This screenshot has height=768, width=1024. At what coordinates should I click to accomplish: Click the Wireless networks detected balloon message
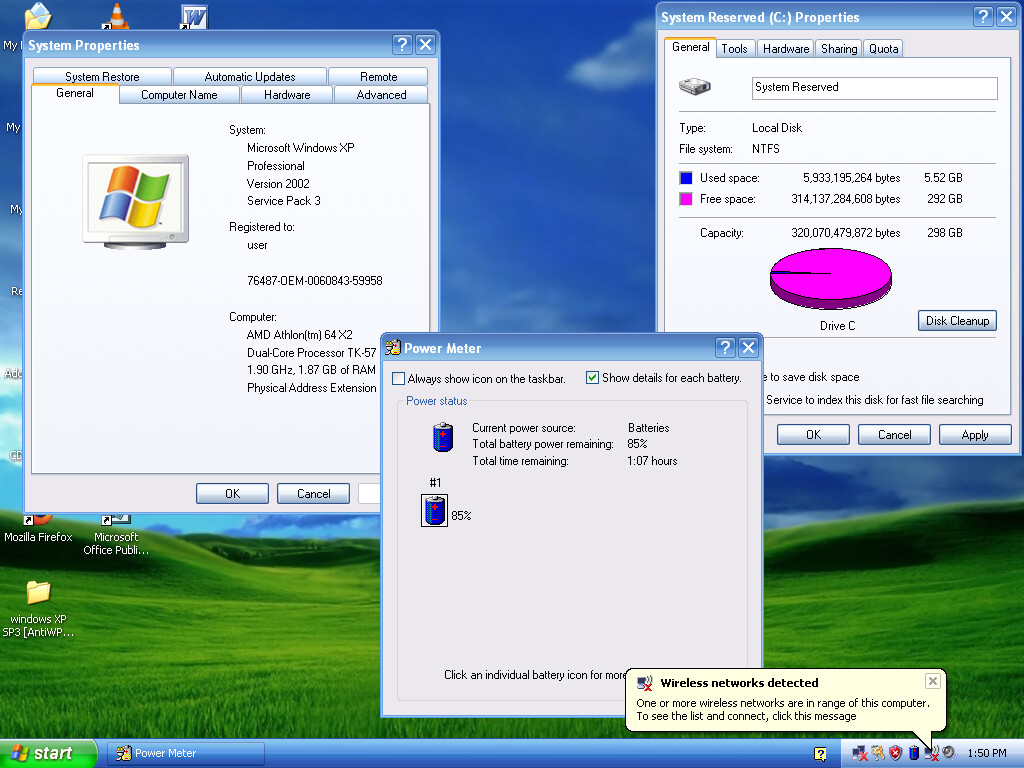tap(786, 699)
